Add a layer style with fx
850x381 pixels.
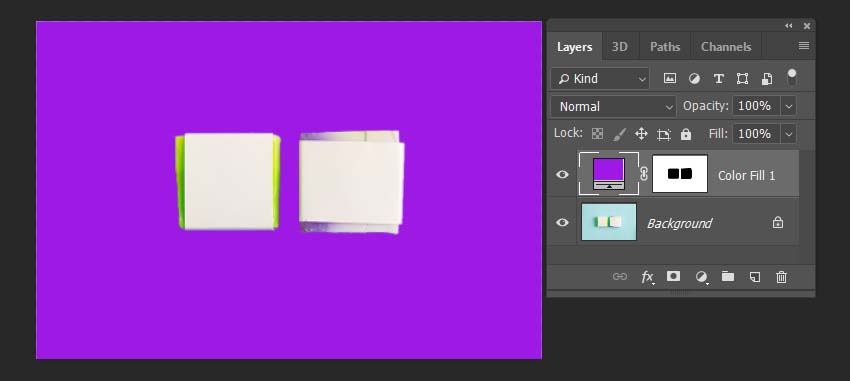click(x=647, y=277)
